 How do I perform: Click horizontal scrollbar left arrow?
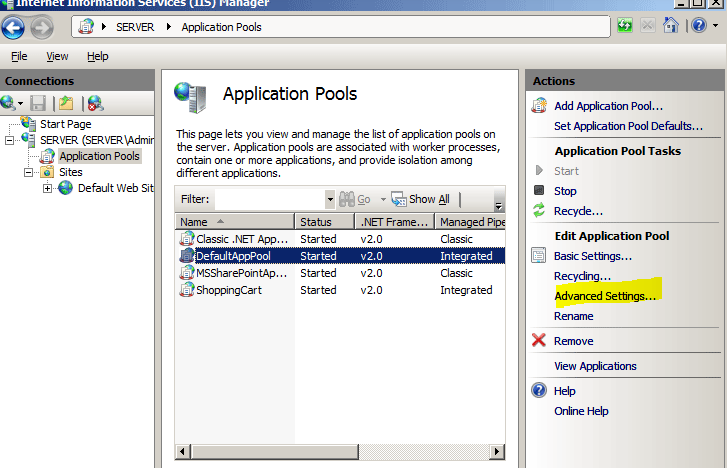(x=182, y=451)
